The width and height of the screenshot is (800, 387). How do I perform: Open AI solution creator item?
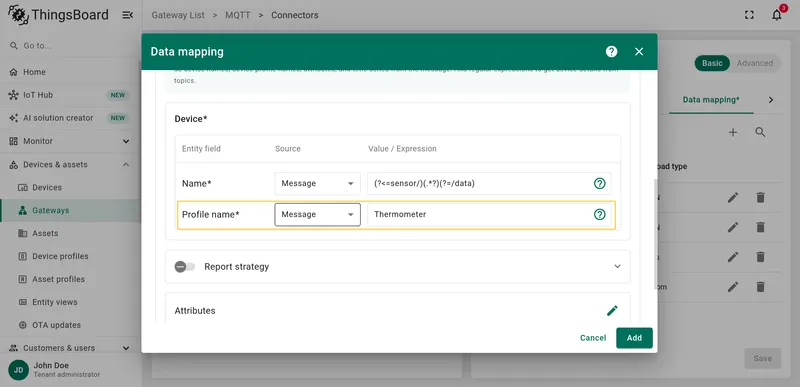[70, 118]
